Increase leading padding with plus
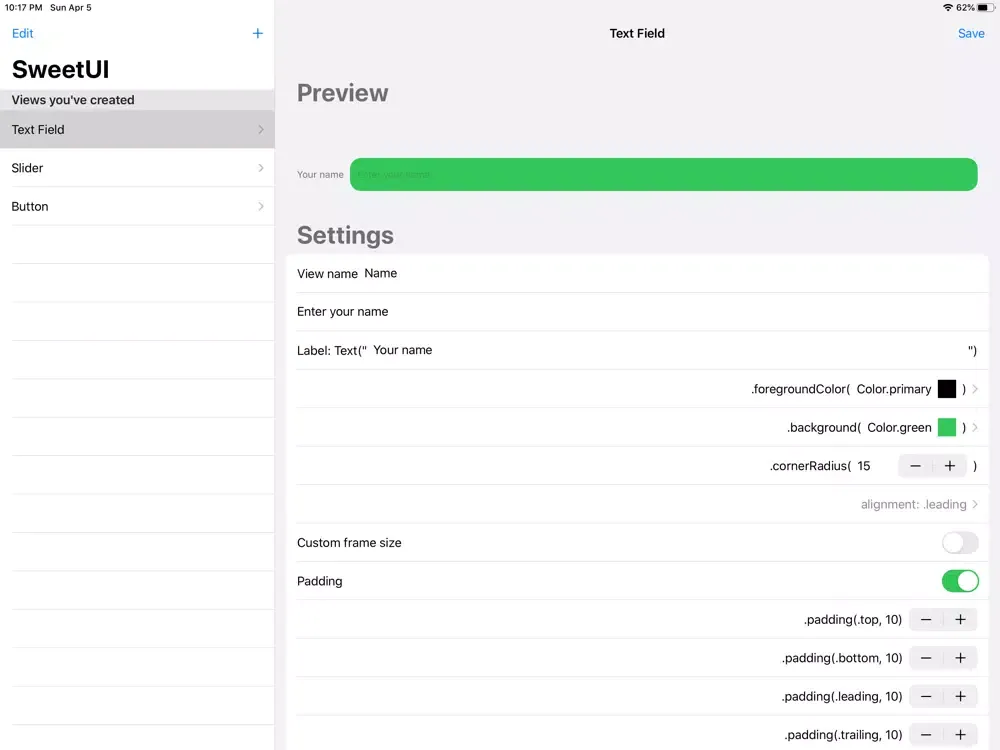The height and width of the screenshot is (750, 1000). [960, 696]
